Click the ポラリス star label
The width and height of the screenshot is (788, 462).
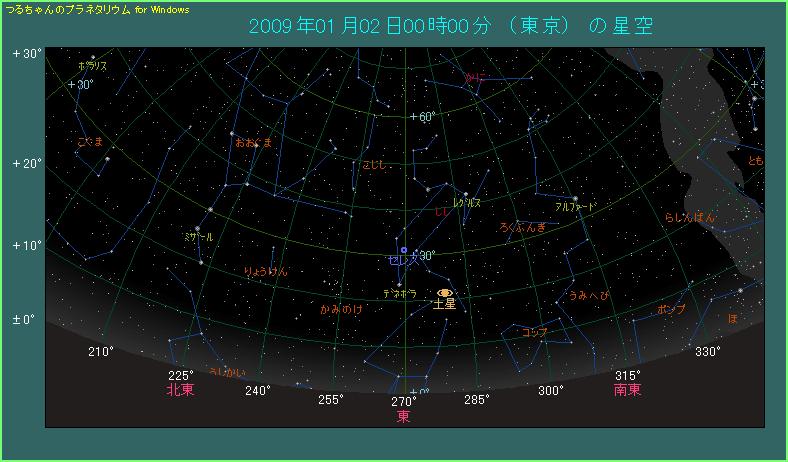click(92, 65)
